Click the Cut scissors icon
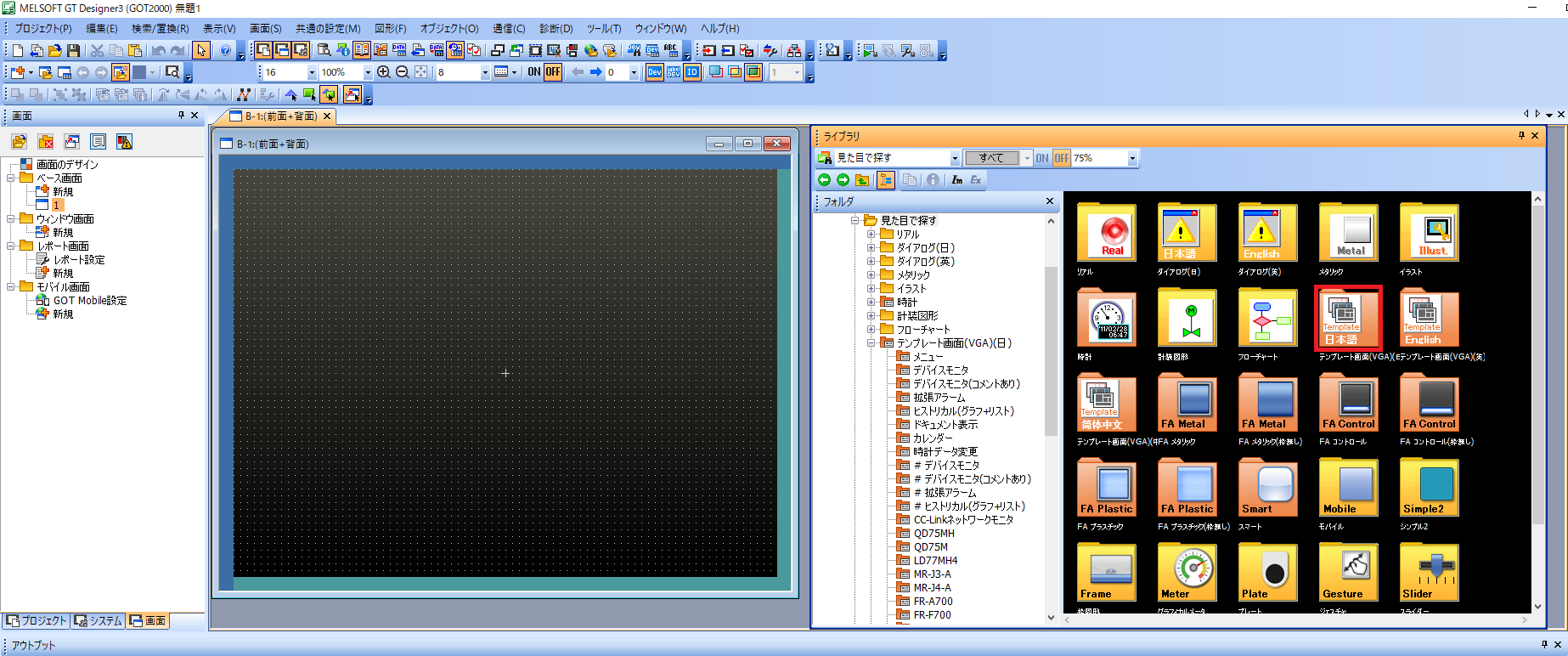Image resolution: width=1568 pixels, height=656 pixels. 98,51
